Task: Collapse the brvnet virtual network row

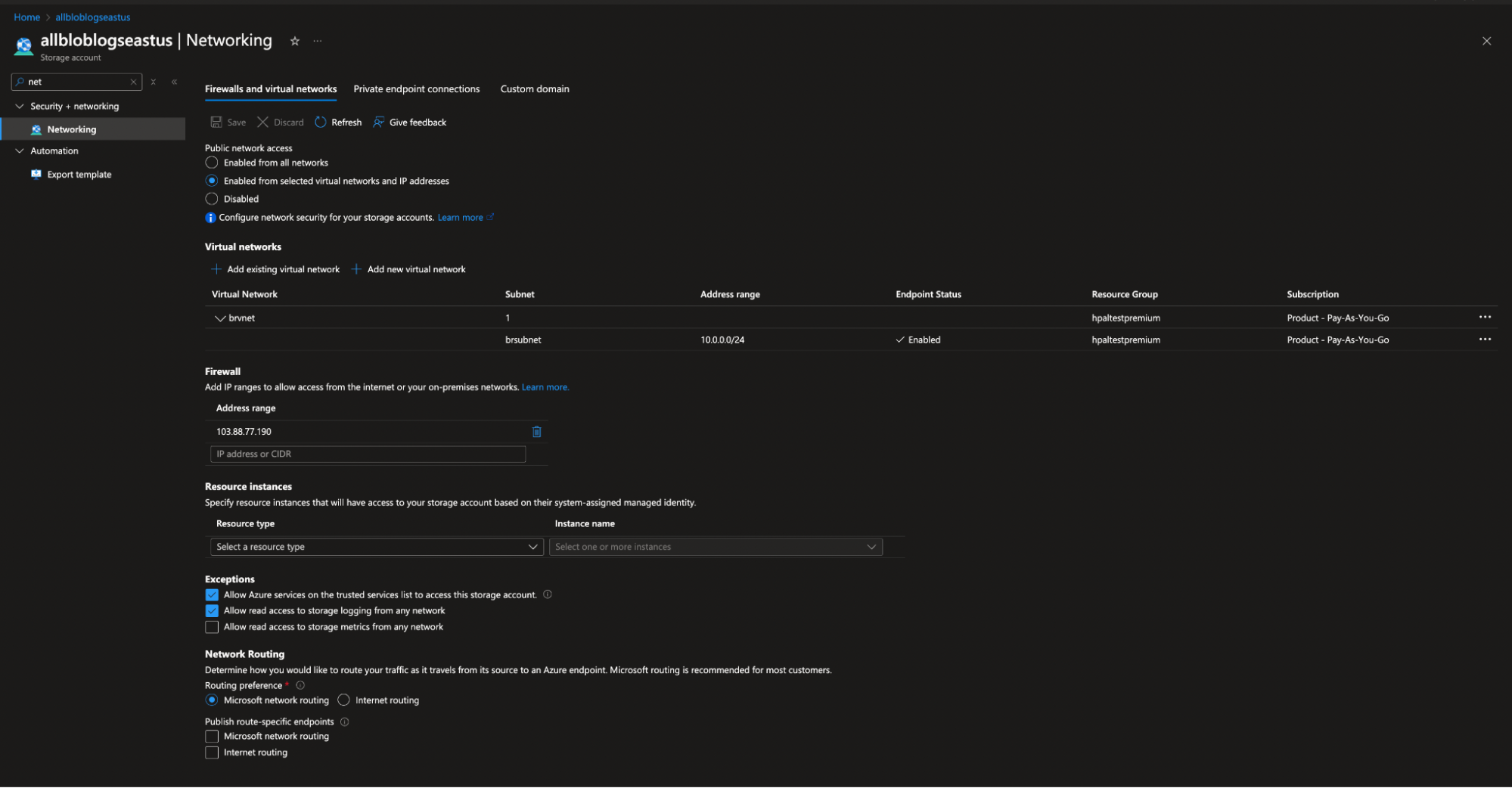Action: tap(219, 318)
